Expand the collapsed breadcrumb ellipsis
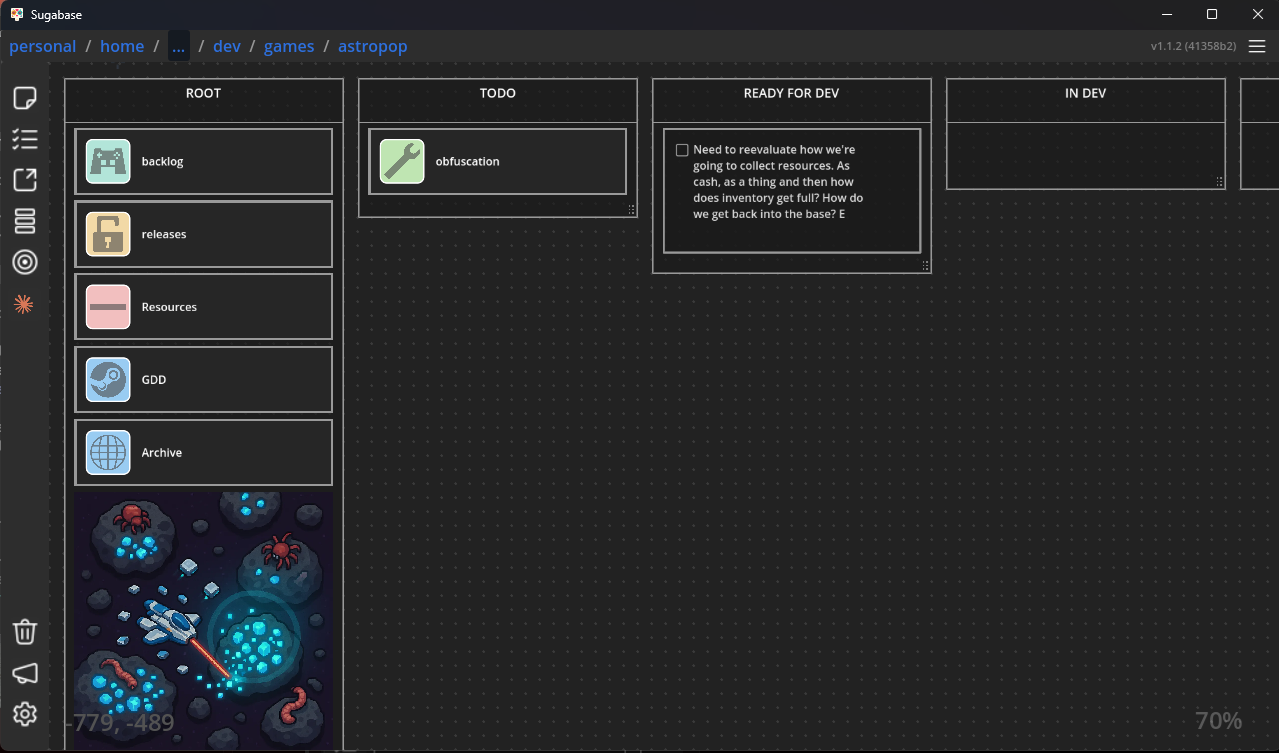 [x=178, y=46]
